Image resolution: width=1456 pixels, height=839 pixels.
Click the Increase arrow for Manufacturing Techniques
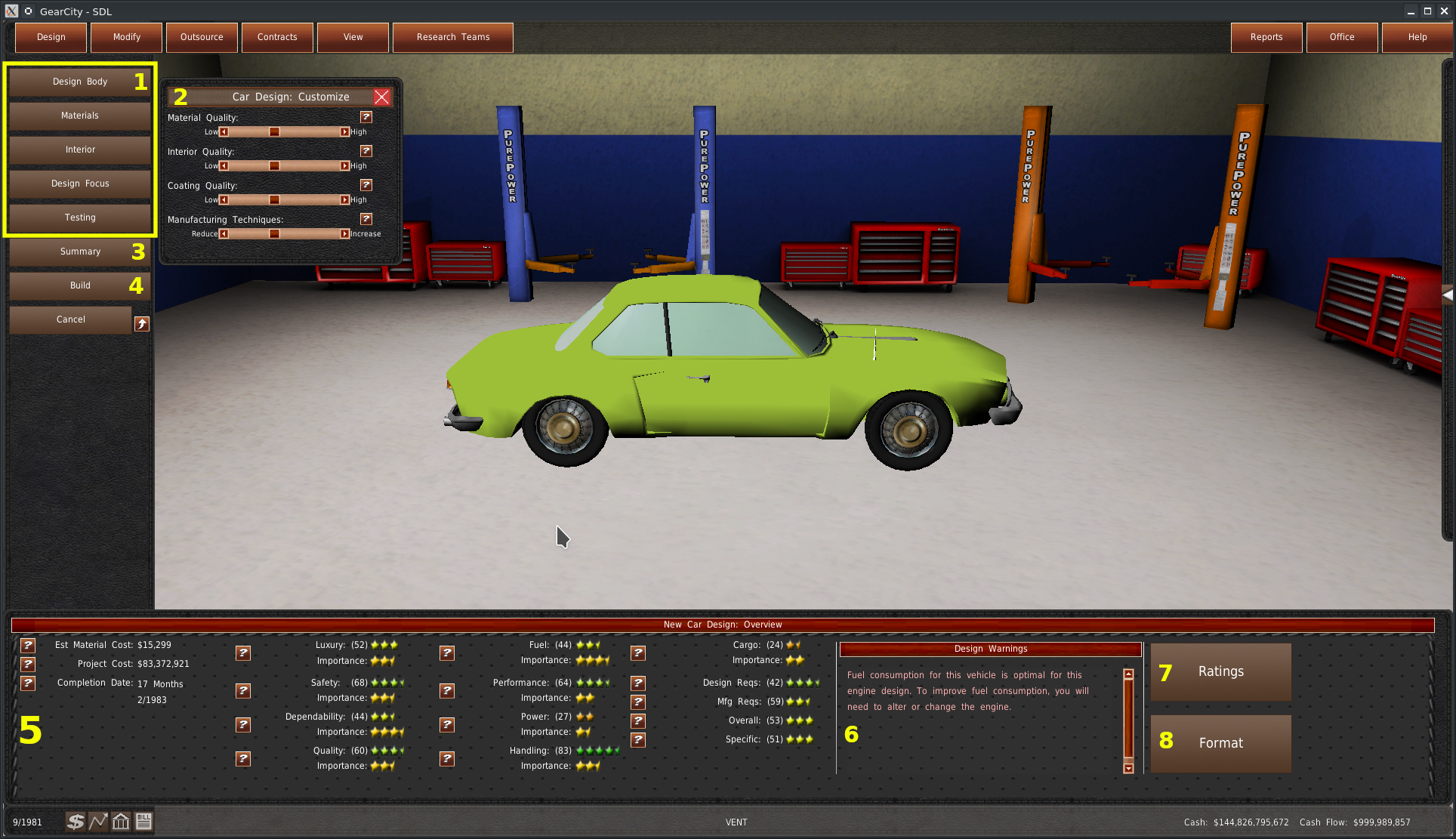[345, 234]
